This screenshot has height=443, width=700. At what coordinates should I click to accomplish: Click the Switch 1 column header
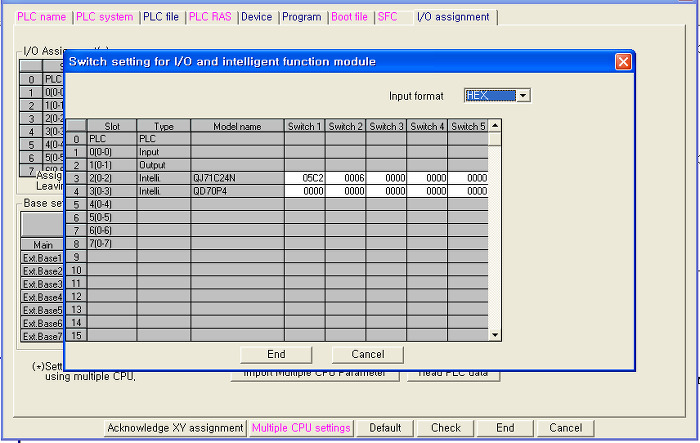point(305,126)
